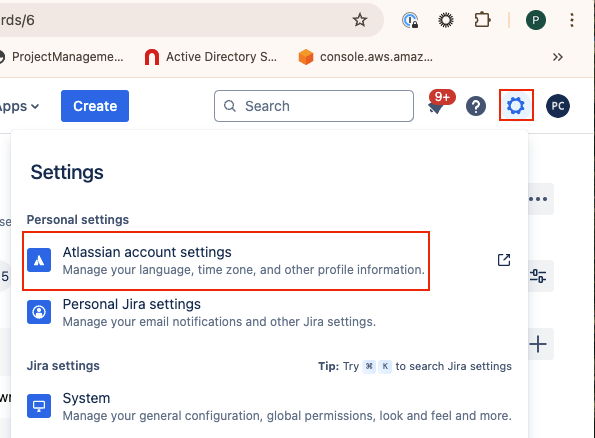Bookmark this page with the star icon
The height and width of the screenshot is (438, 595).
(x=360, y=20)
